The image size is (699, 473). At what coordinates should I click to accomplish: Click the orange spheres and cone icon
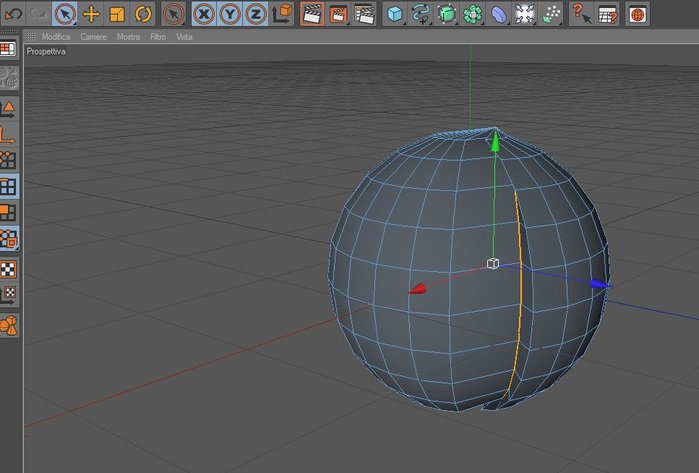(8, 325)
